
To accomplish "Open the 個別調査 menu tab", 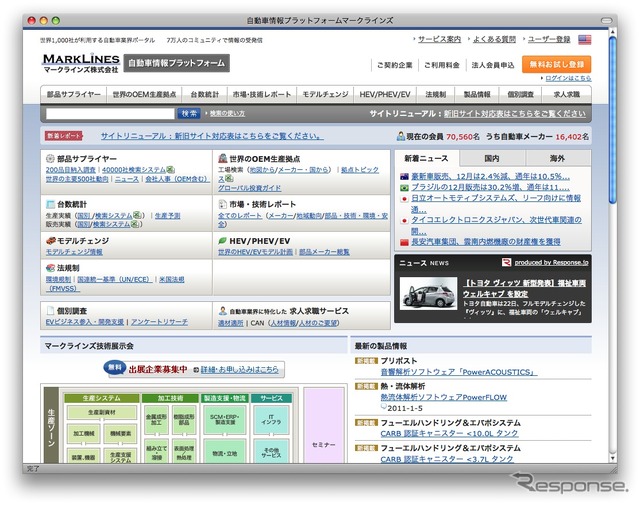I will click(x=520, y=94).
